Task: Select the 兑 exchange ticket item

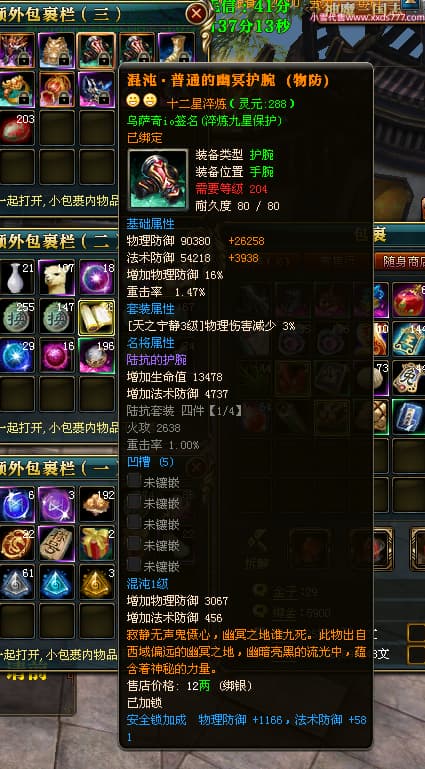Action: pyautogui.click(x=409, y=379)
